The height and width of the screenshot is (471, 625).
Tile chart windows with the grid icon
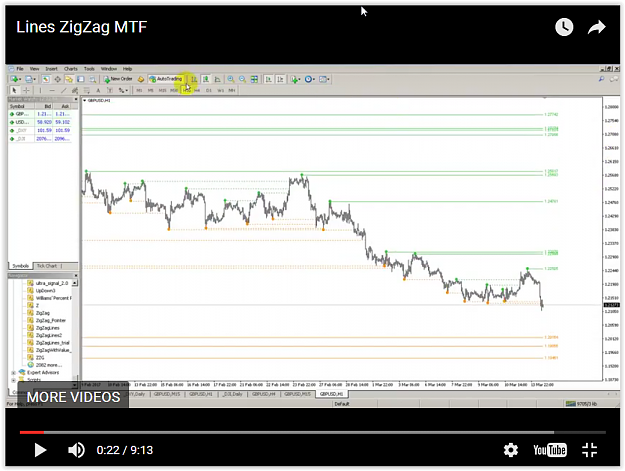[x=254, y=79]
